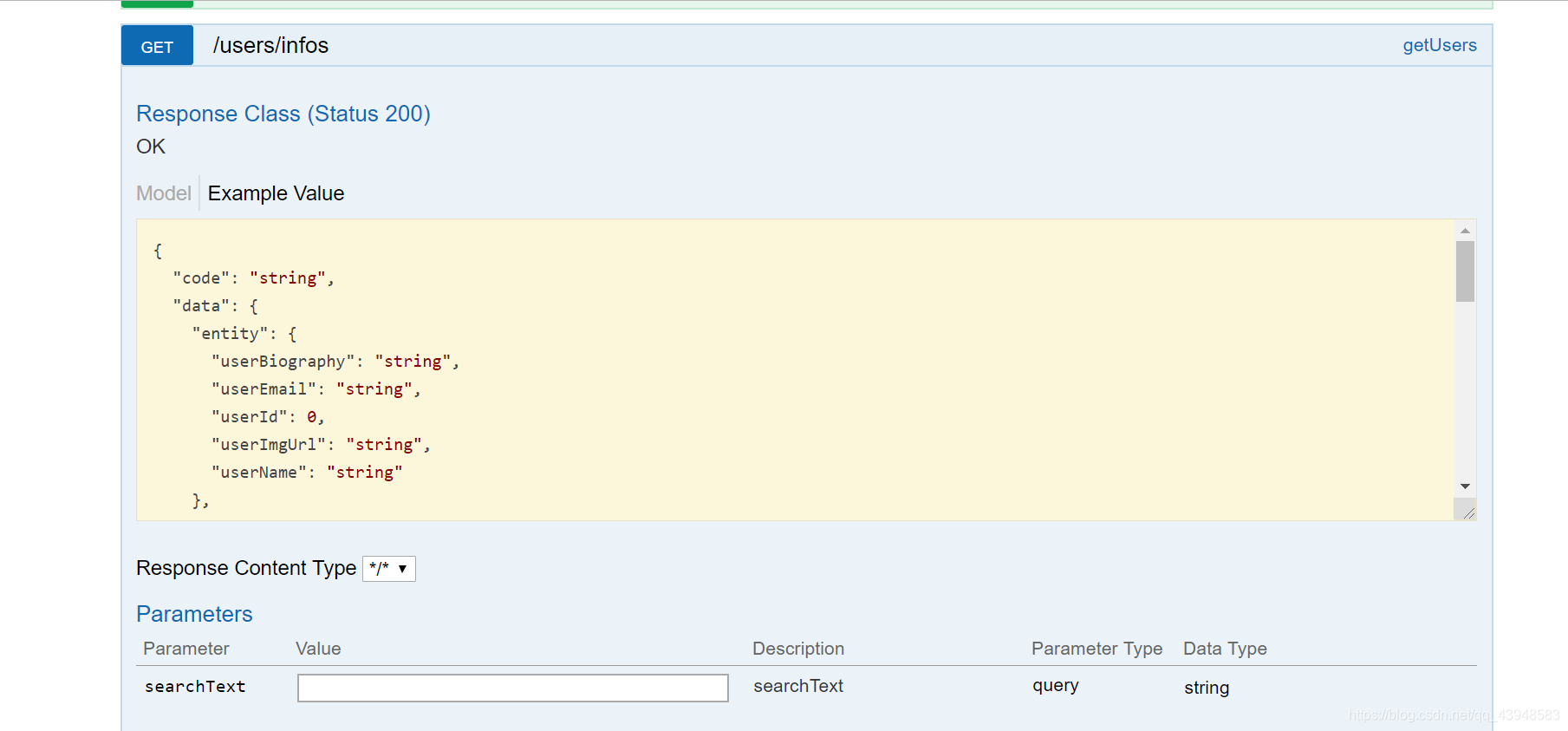Click the "Parameters" heading
This screenshot has width=1568, height=731.
point(194,614)
